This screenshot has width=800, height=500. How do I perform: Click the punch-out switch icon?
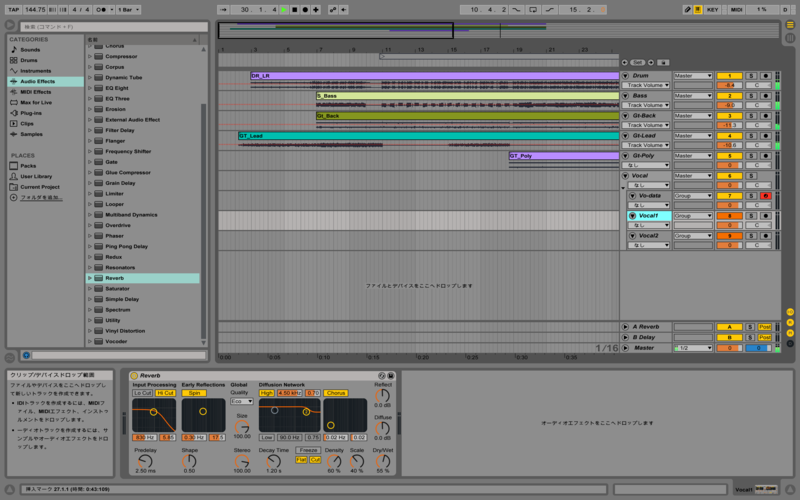[x=549, y=10]
